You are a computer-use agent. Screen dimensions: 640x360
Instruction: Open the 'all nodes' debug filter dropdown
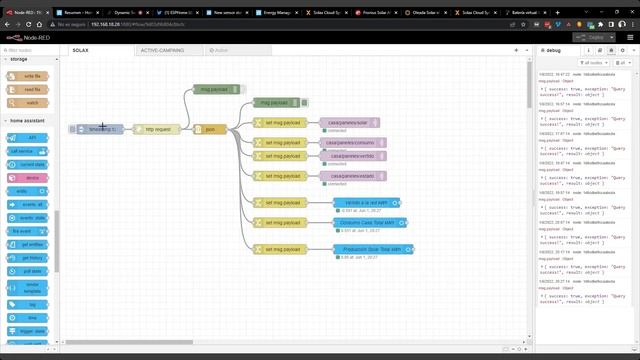[593, 63]
